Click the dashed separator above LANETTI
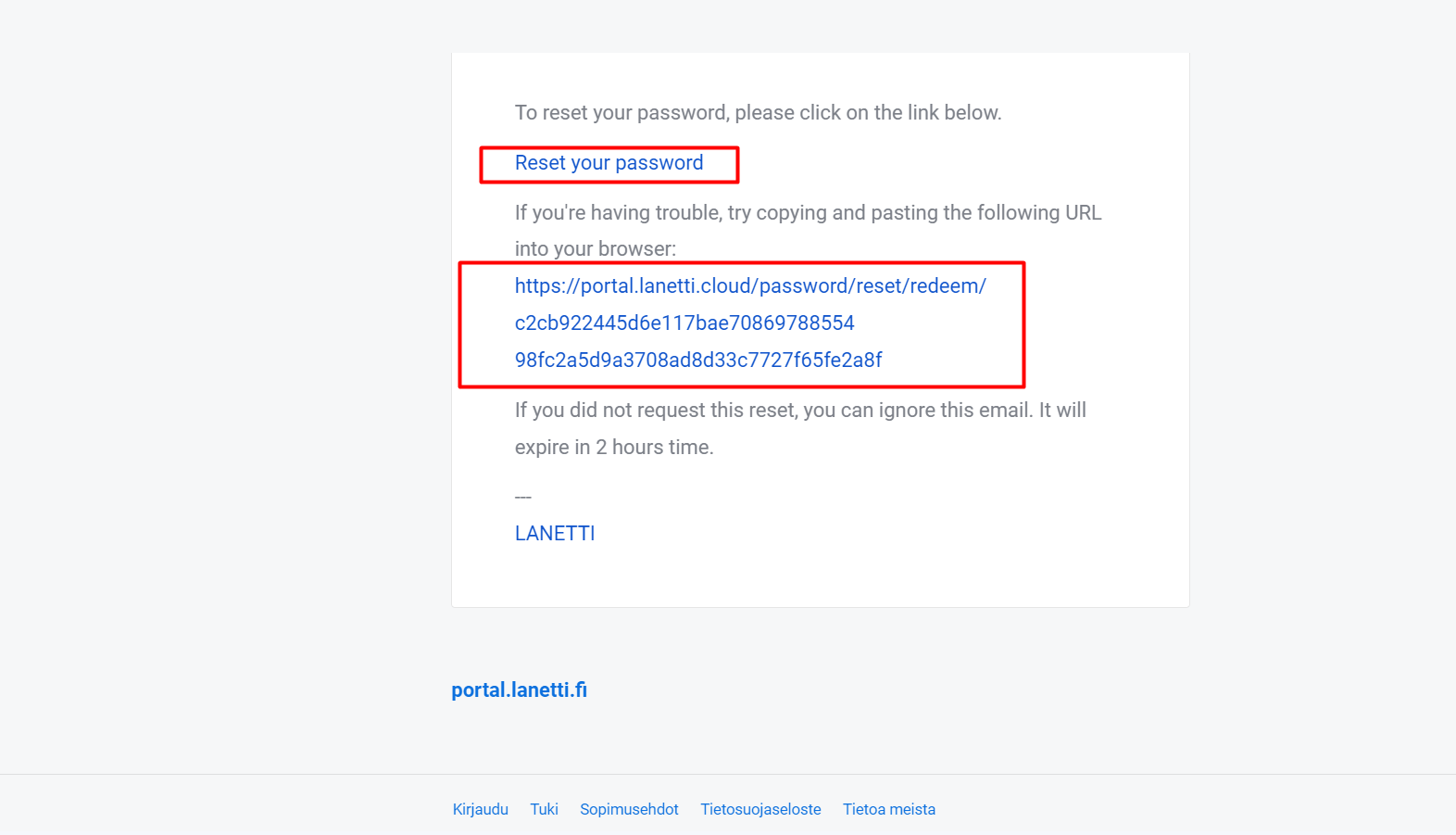The width and height of the screenshot is (1456, 835). [523, 498]
